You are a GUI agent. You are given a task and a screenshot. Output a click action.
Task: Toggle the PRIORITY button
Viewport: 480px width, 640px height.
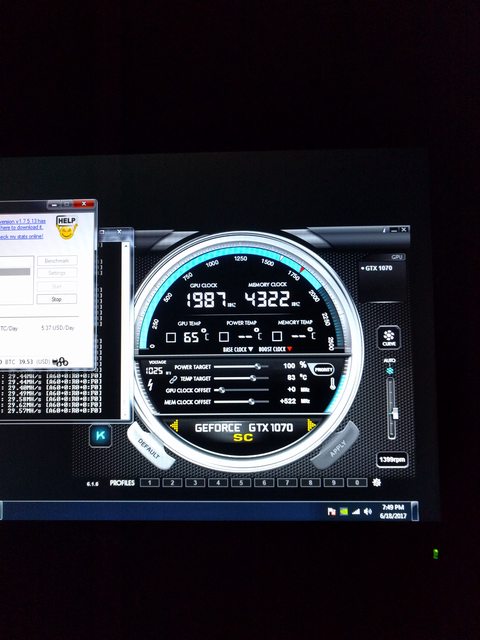tap(323, 370)
